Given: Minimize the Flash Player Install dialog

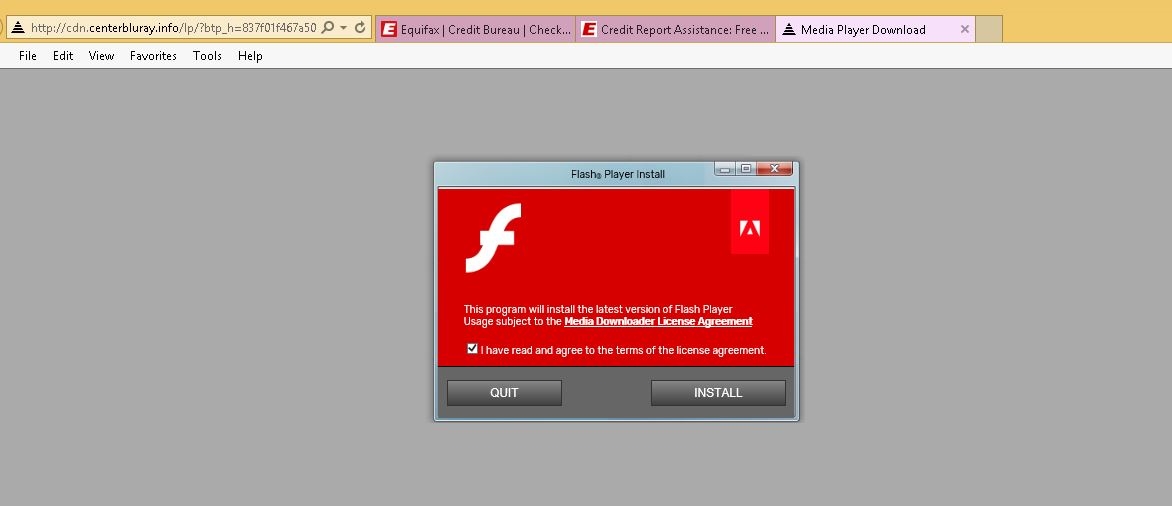Looking at the screenshot, I should (x=724, y=169).
